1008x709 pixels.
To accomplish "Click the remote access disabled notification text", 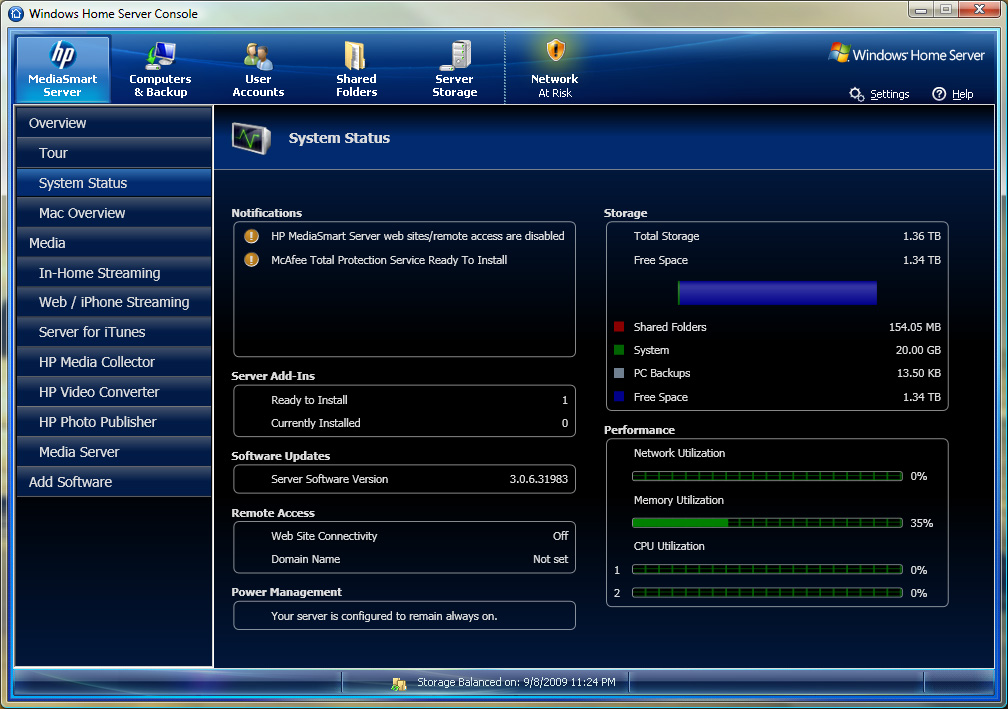I will click(x=417, y=236).
